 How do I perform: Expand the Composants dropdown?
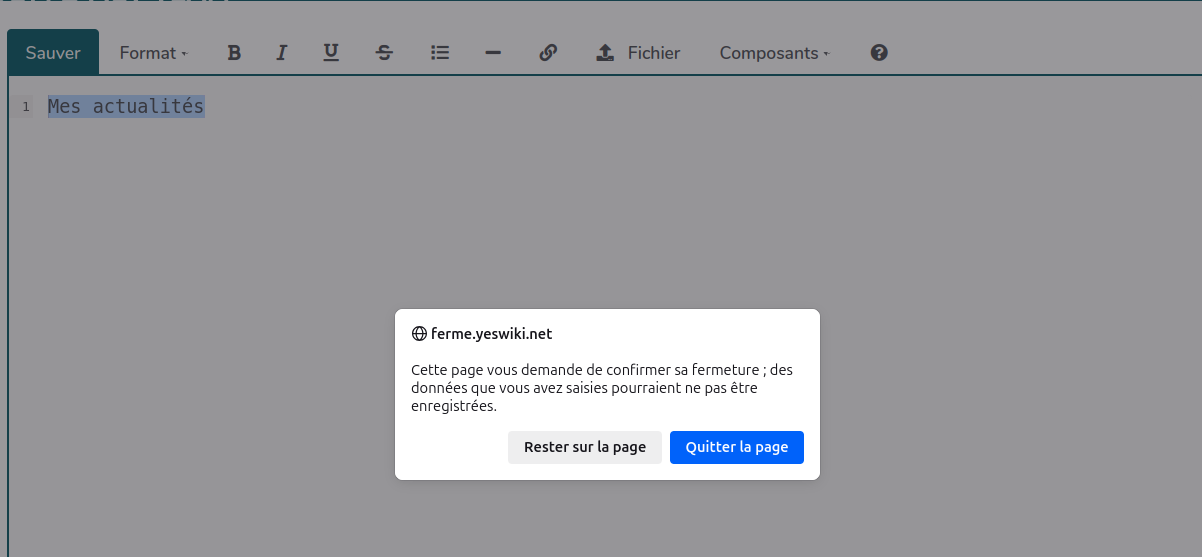click(x=774, y=53)
